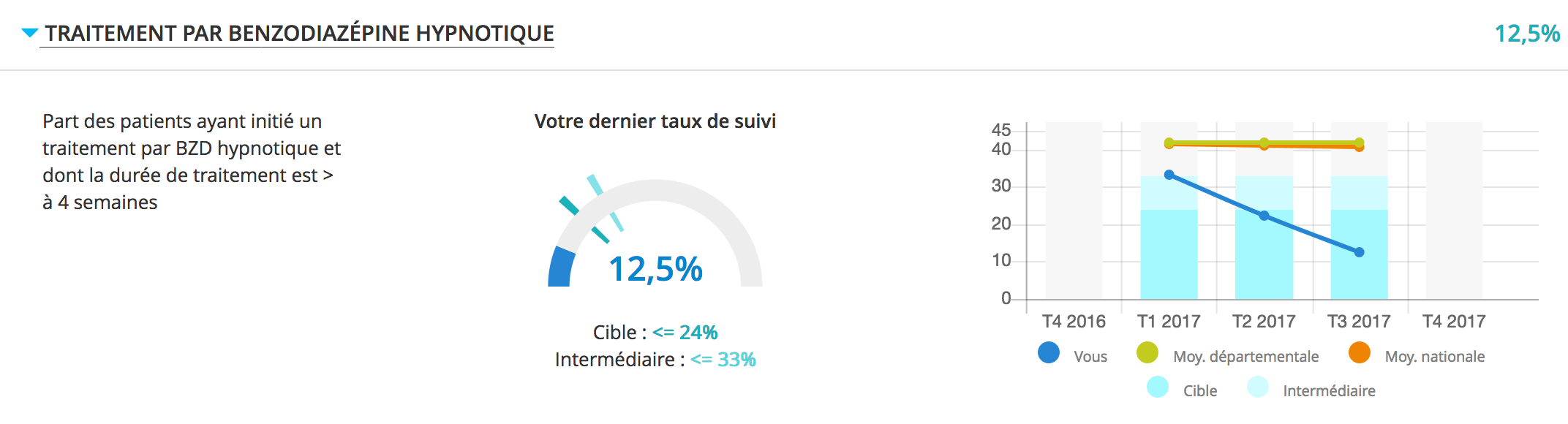Click the Cible legend color circle
The width and height of the screenshot is (1568, 424).
tap(1158, 387)
